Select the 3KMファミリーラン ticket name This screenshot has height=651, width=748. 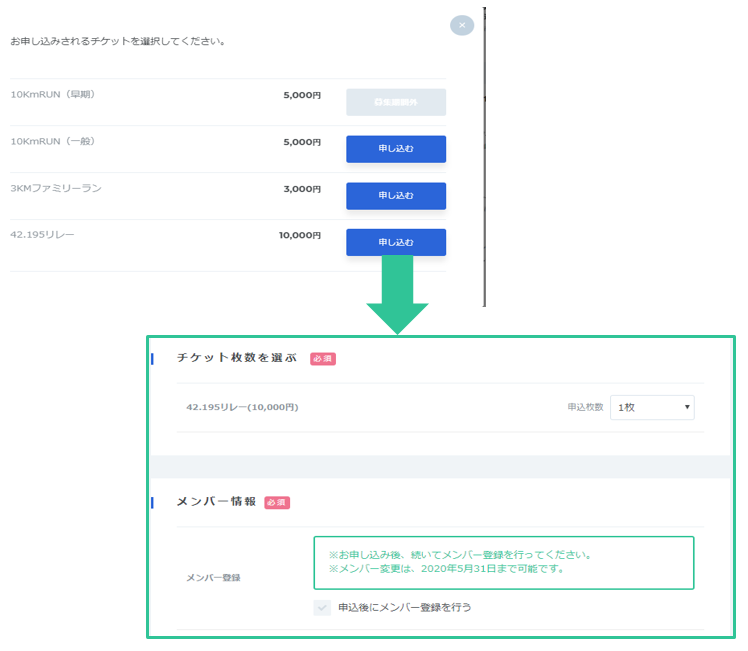56,188
